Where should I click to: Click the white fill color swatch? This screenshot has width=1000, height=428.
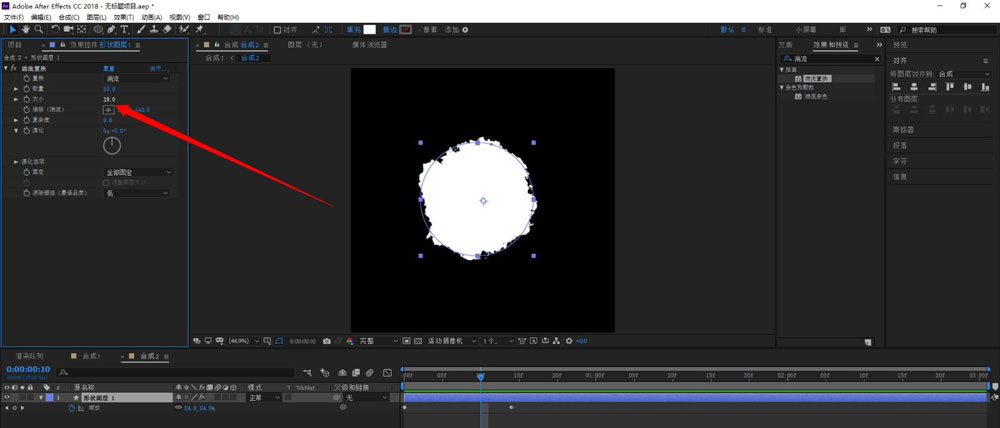[369, 30]
